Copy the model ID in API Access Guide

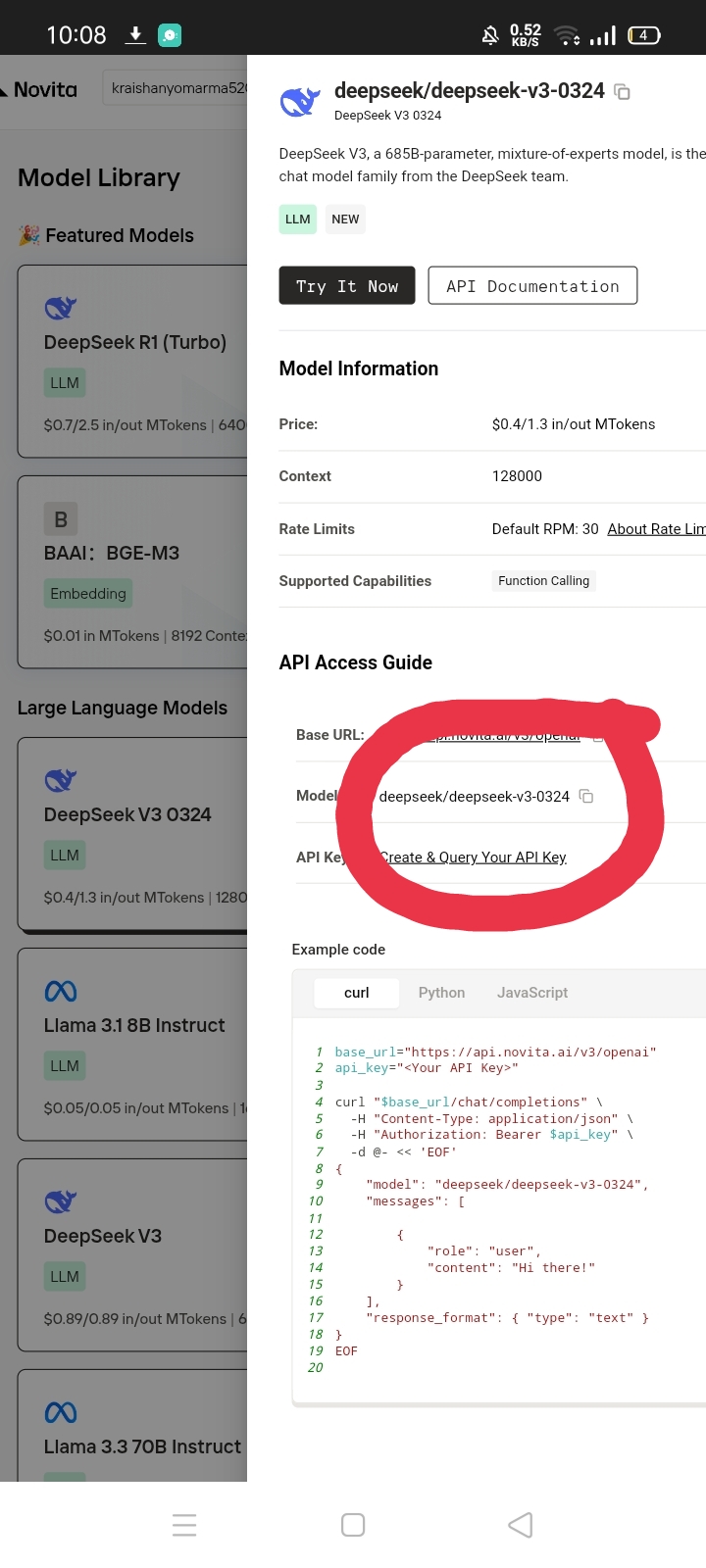(x=586, y=796)
